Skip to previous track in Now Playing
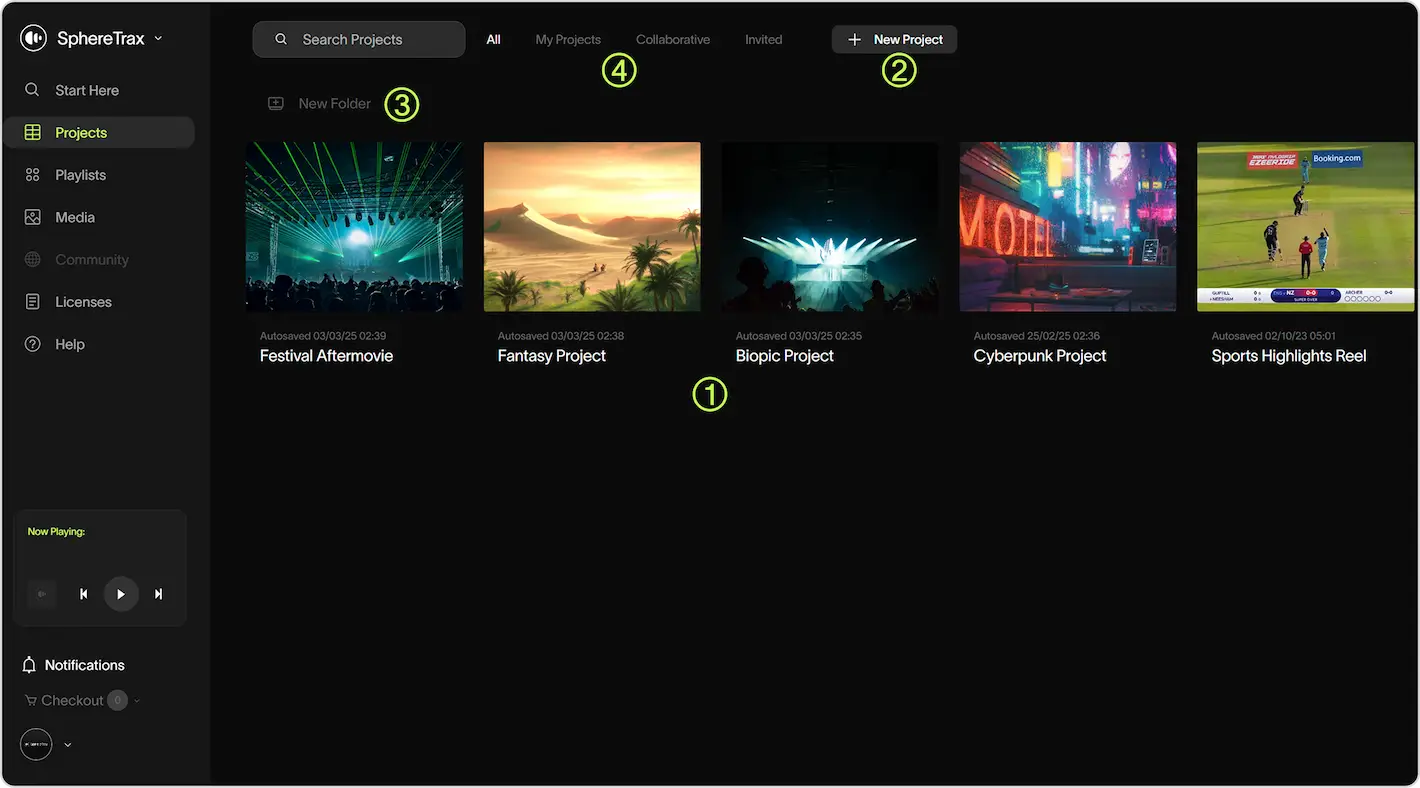The image size is (1420, 788). [x=83, y=593]
